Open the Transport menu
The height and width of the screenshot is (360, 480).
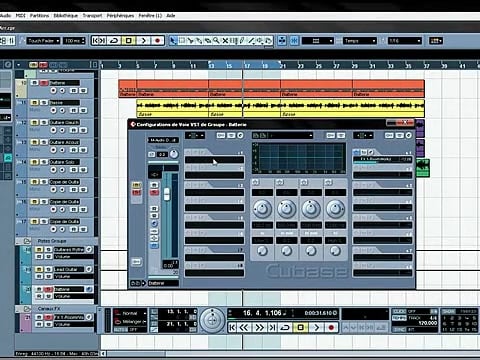tap(92, 16)
